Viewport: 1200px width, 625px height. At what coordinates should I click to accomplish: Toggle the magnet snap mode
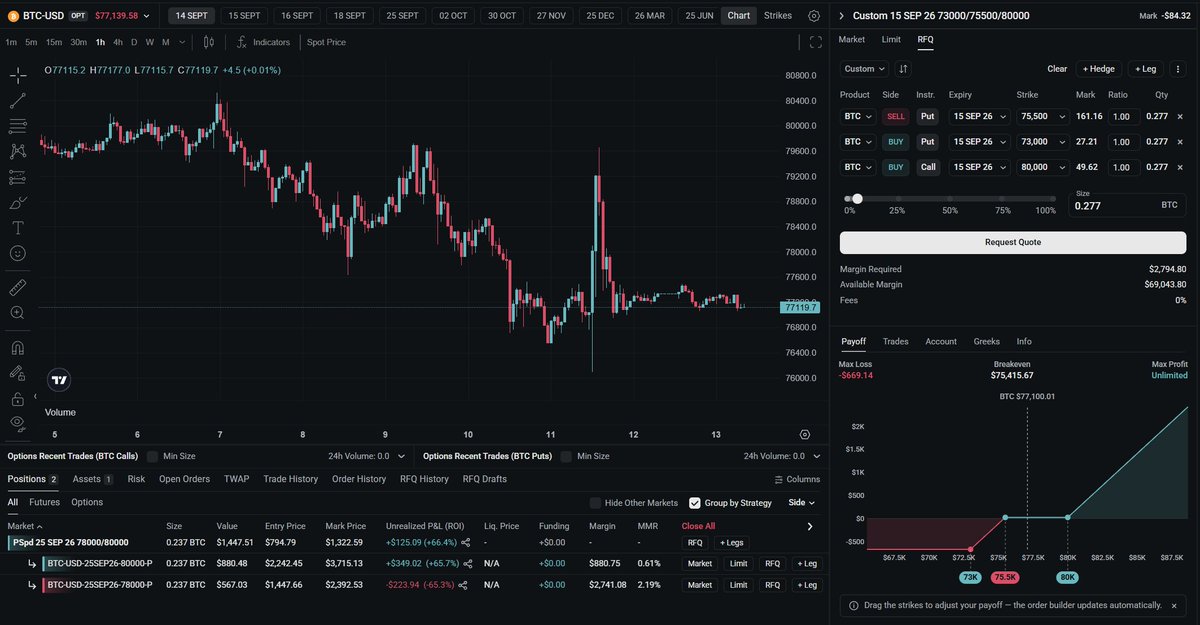pyautogui.click(x=18, y=348)
